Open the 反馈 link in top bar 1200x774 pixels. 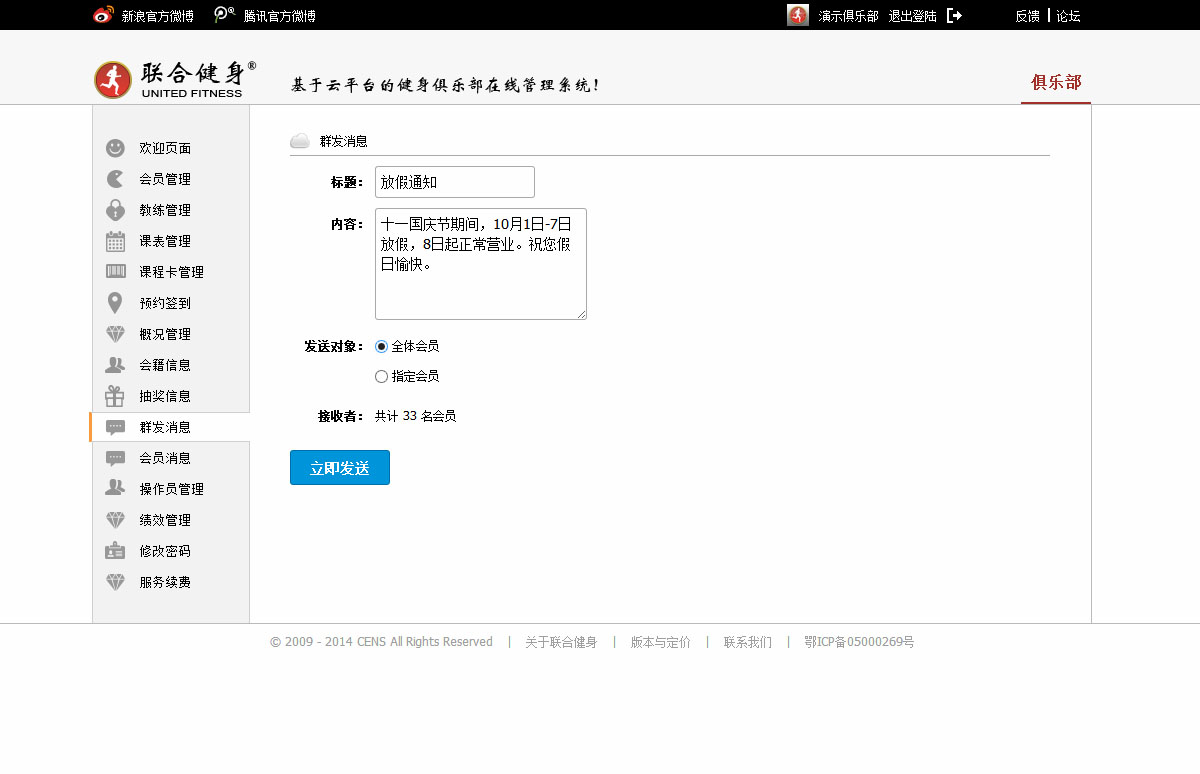(1027, 16)
